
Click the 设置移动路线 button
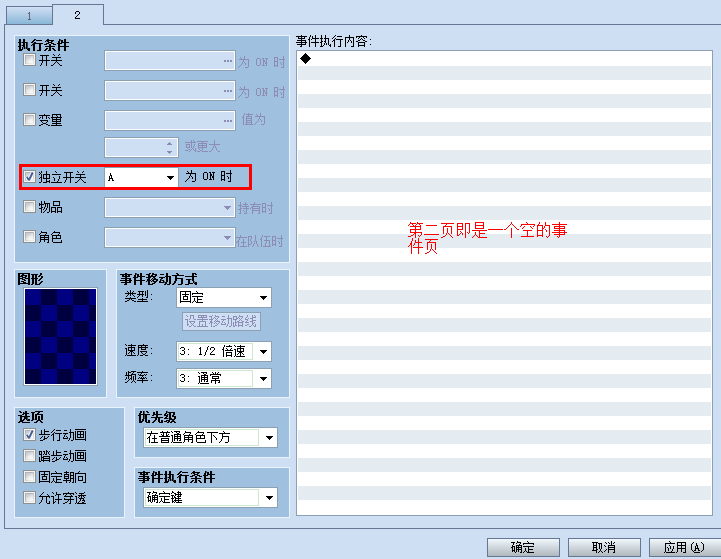click(221, 321)
